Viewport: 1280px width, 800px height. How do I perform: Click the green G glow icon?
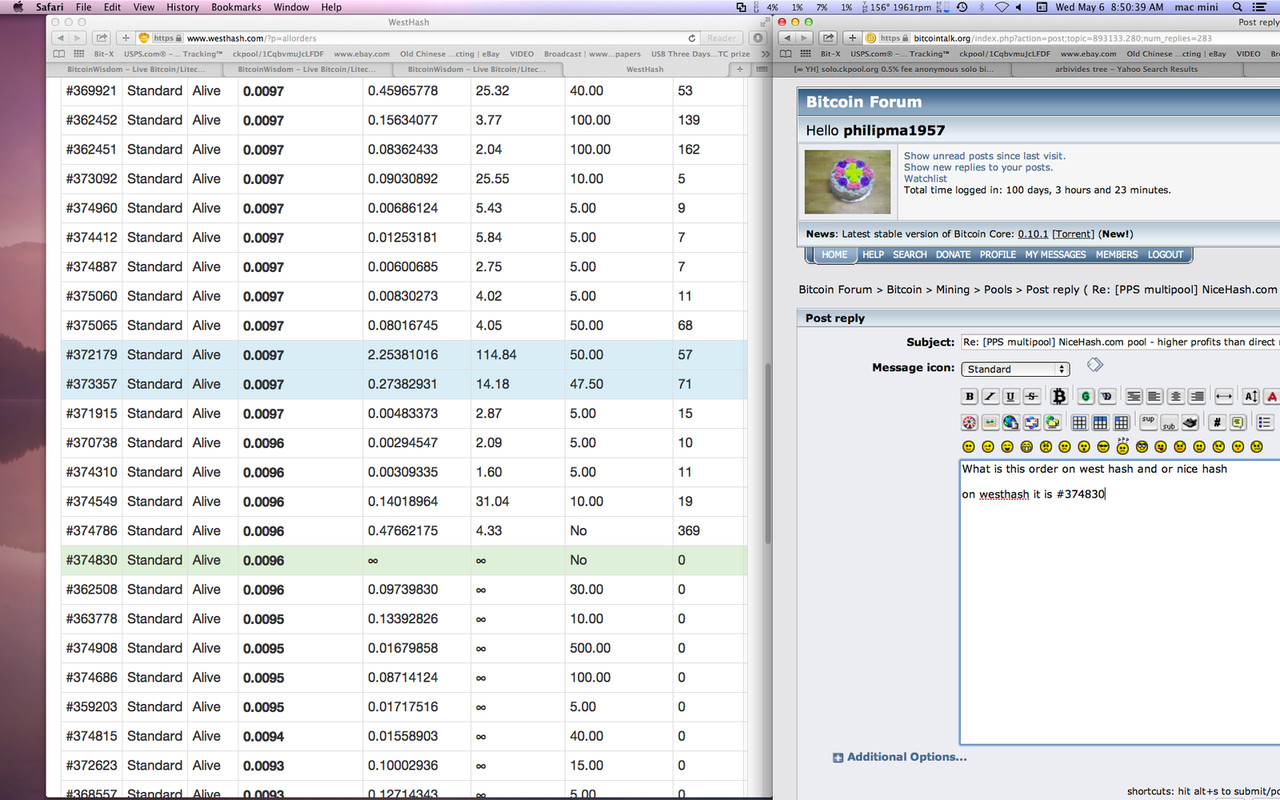click(1086, 396)
